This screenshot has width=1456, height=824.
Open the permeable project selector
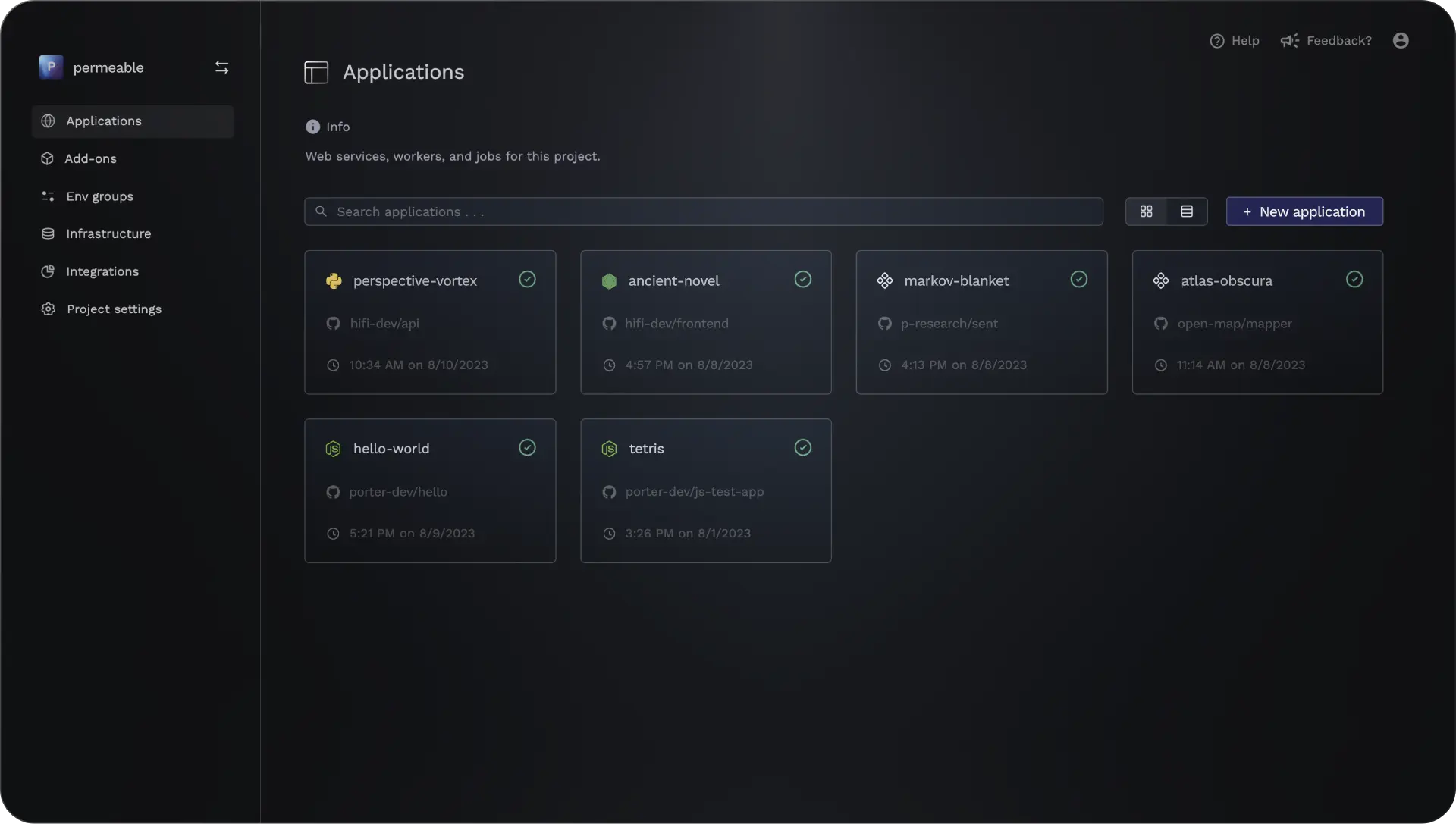click(x=108, y=67)
